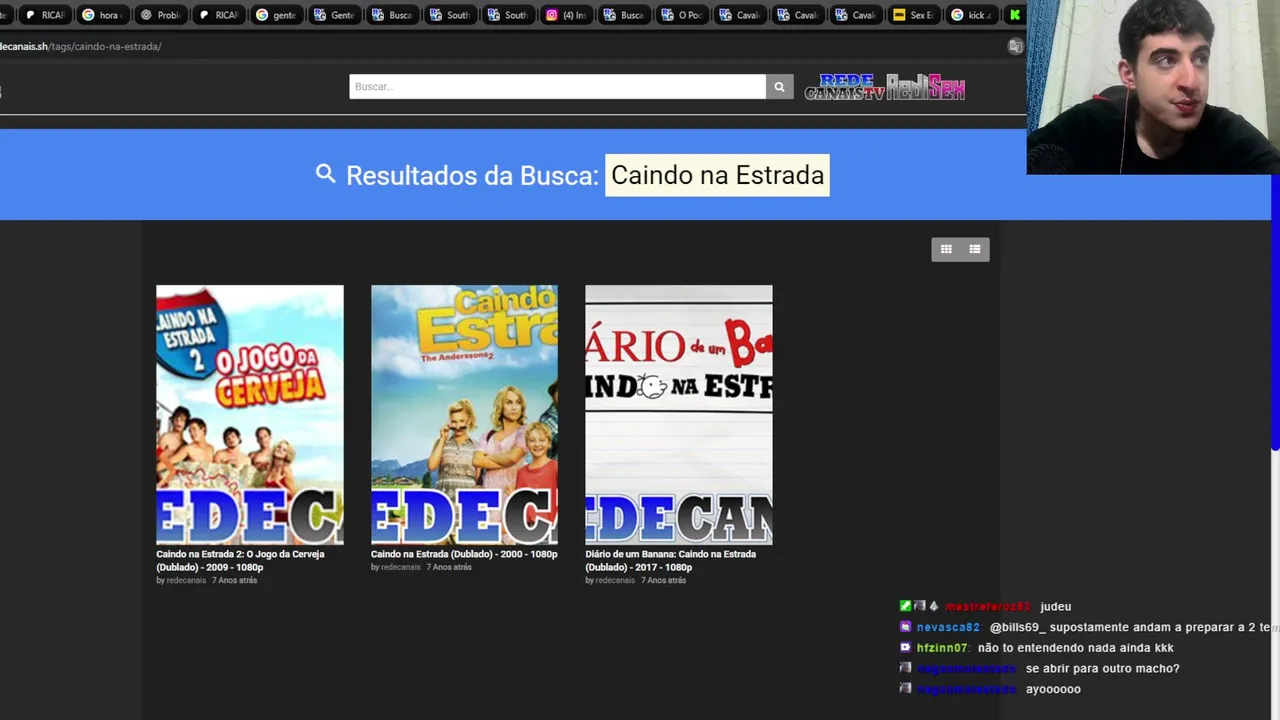Click redecanais author under Jogo da Cerveja
The image size is (1280, 720).
click(x=186, y=581)
